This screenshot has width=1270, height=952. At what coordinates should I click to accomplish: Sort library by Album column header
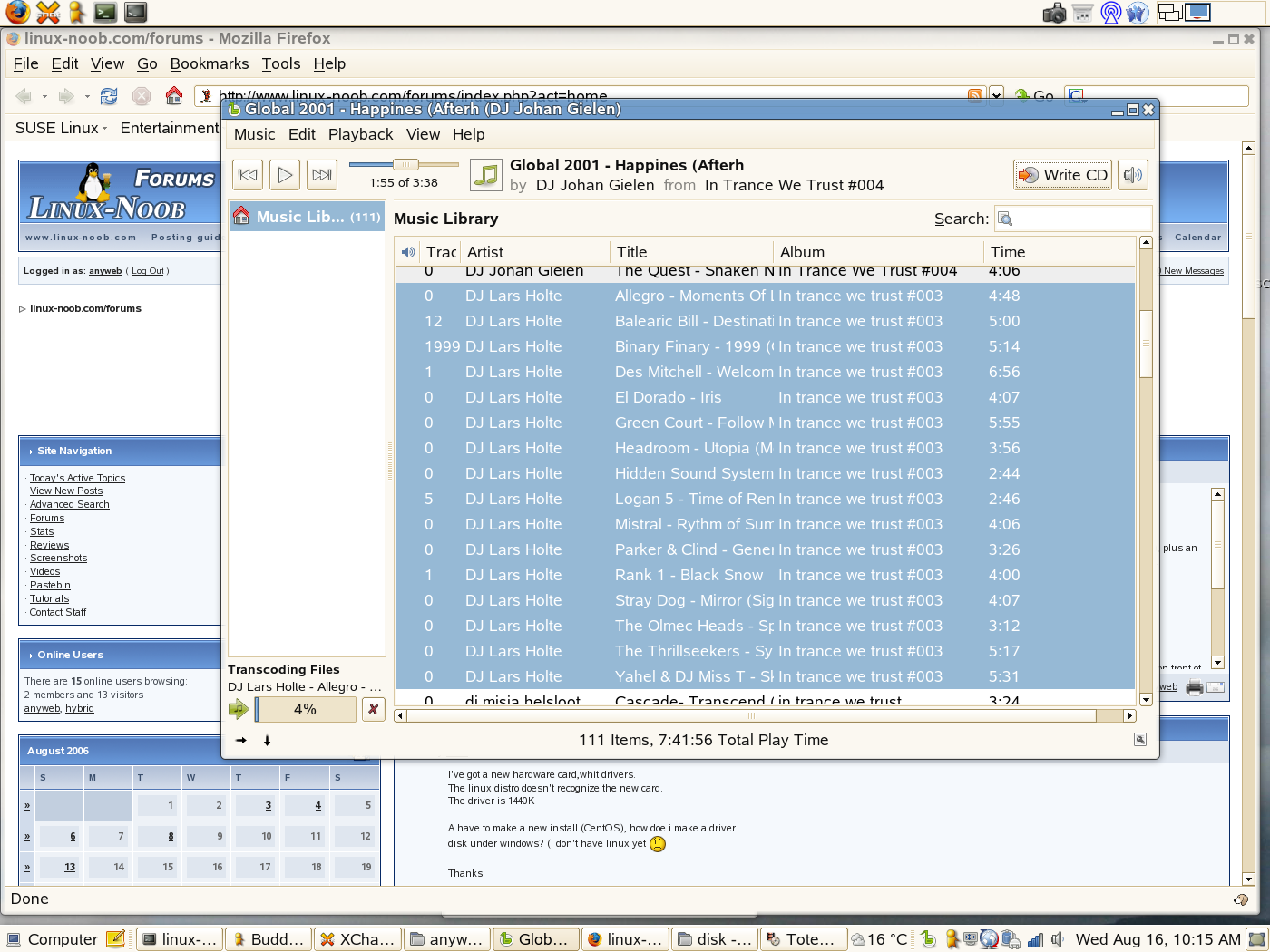[878, 252]
